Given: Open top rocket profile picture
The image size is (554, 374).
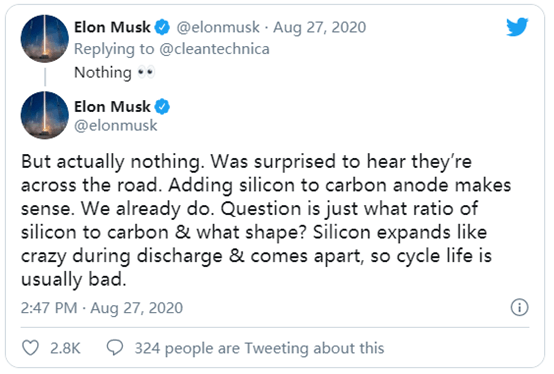Looking at the screenshot, I should [x=45, y=38].
